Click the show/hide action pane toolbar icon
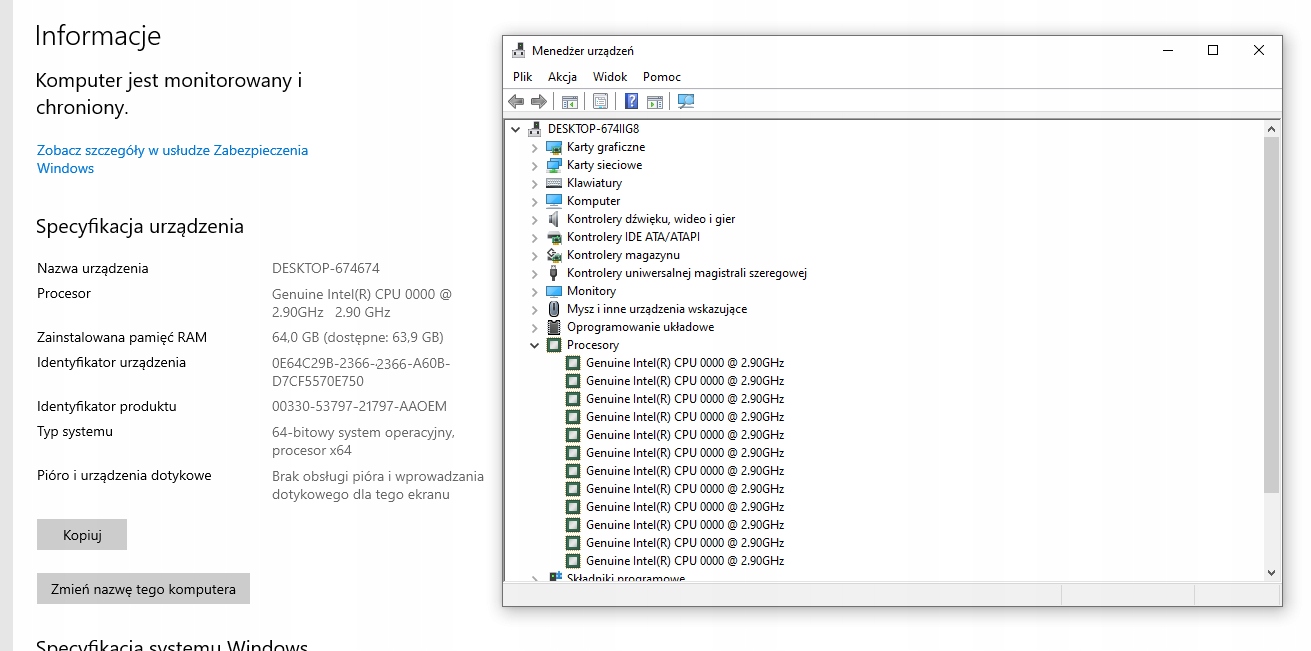1311x651 pixels. click(x=655, y=101)
